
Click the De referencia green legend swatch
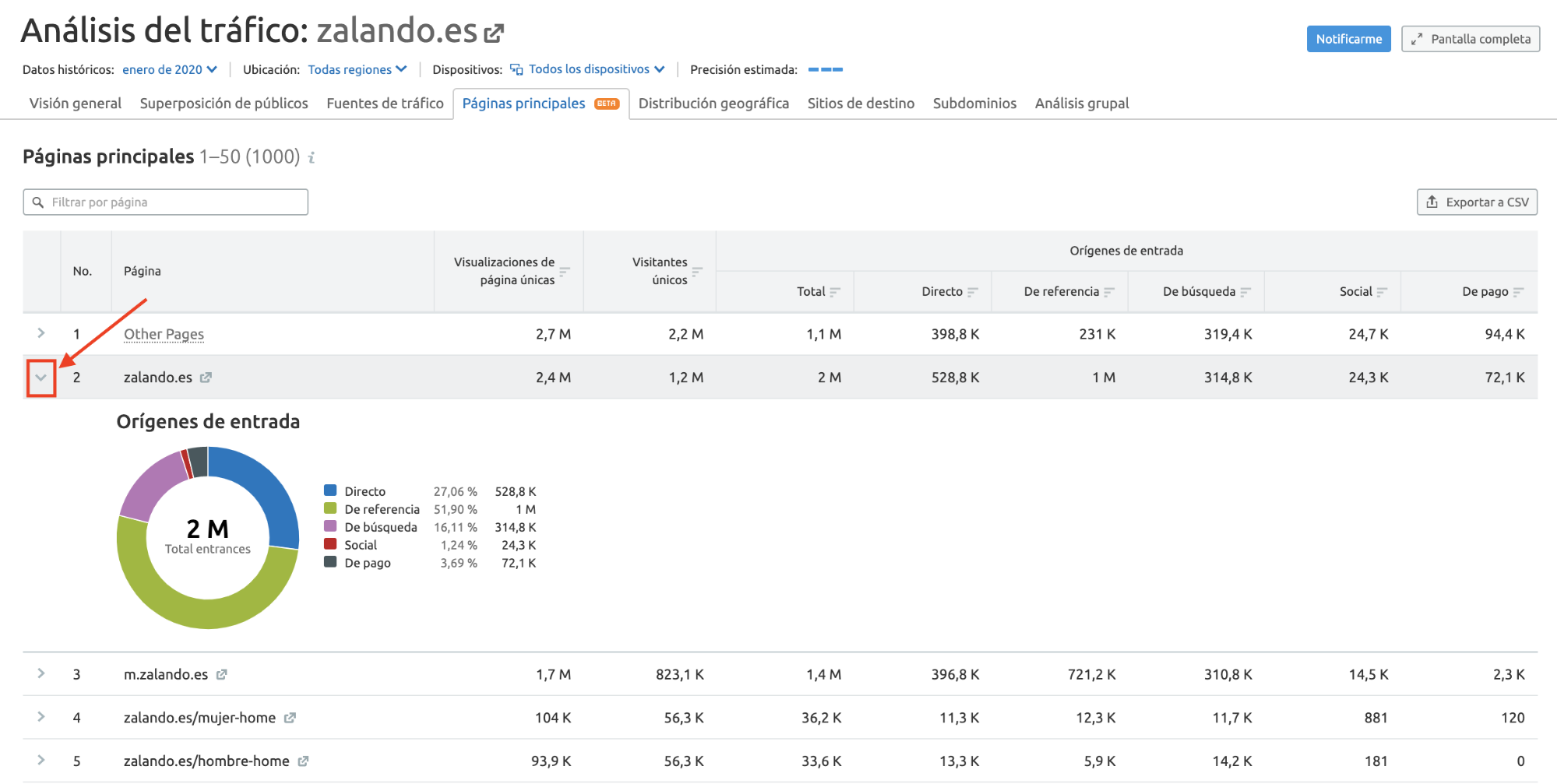point(330,508)
